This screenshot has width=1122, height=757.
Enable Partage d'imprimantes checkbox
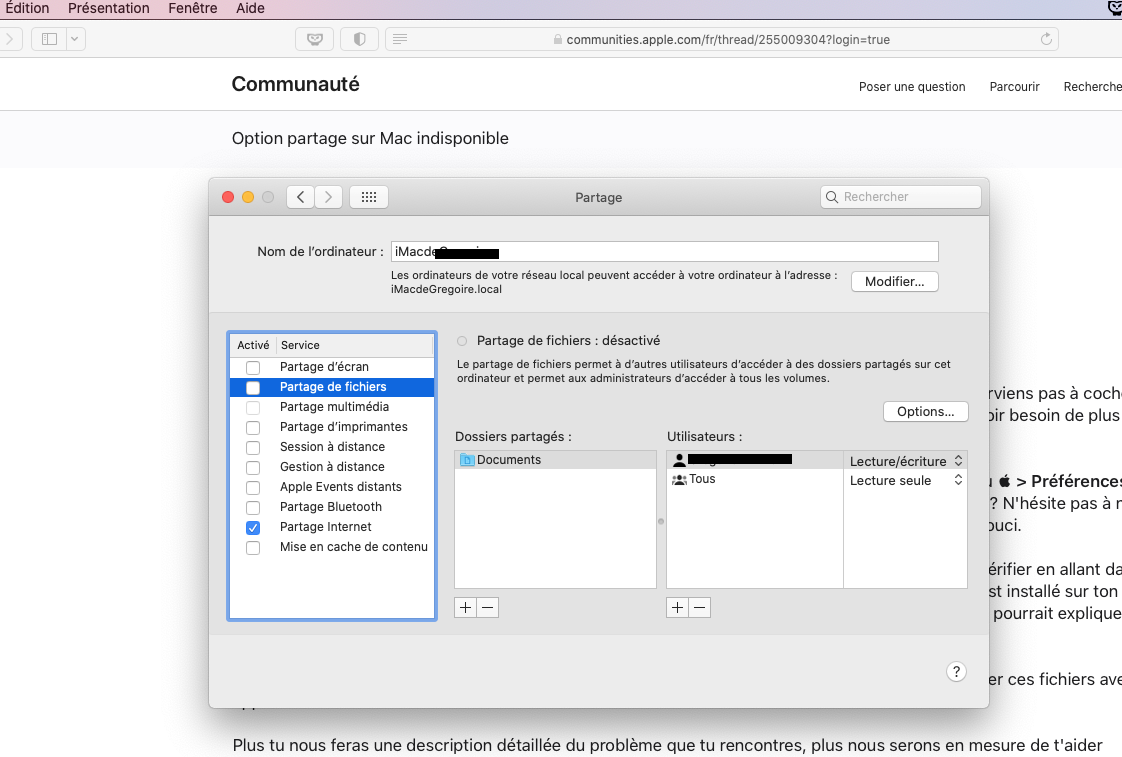[x=253, y=428]
